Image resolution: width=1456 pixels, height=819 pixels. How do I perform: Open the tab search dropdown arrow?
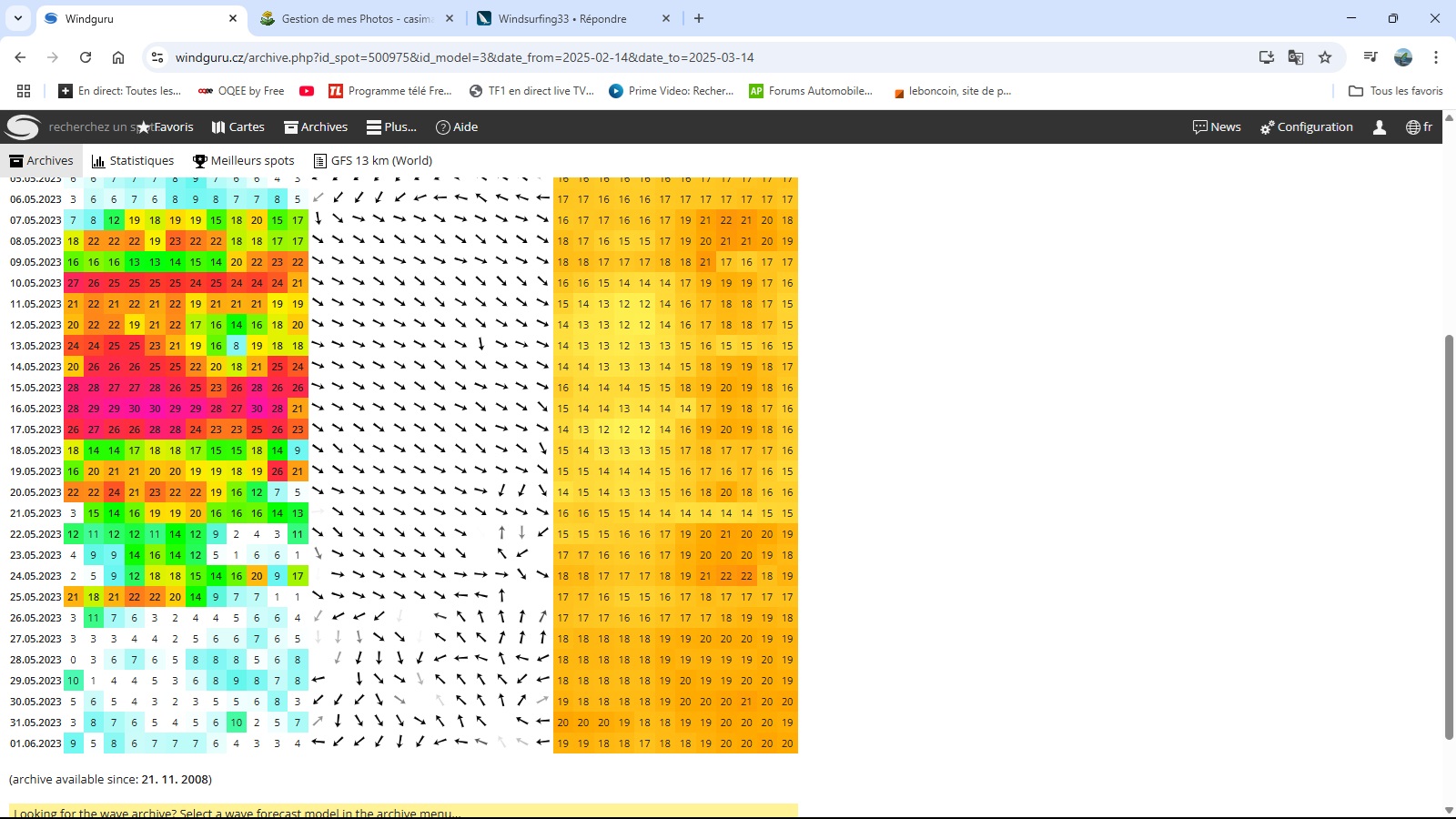(x=18, y=18)
